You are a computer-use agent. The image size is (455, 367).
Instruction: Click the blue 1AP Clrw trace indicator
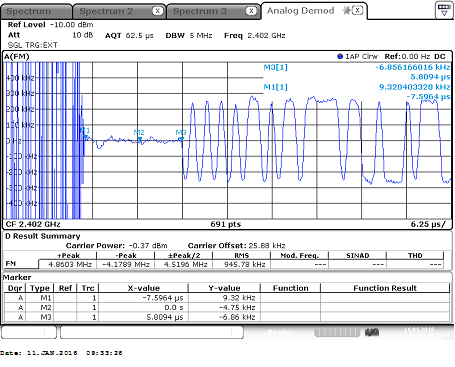[357, 56]
